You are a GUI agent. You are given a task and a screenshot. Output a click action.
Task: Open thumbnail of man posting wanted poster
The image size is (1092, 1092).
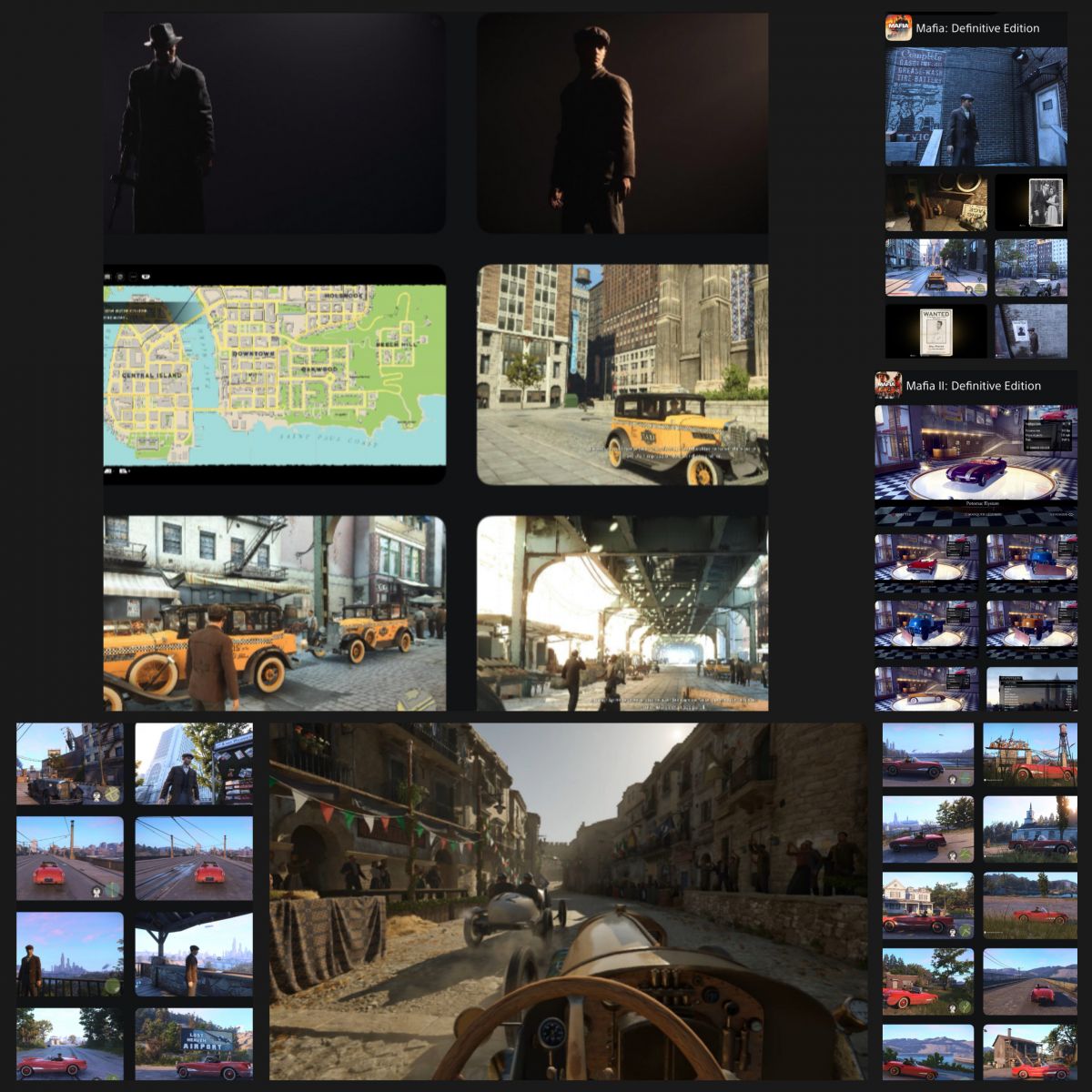pos(1030,331)
